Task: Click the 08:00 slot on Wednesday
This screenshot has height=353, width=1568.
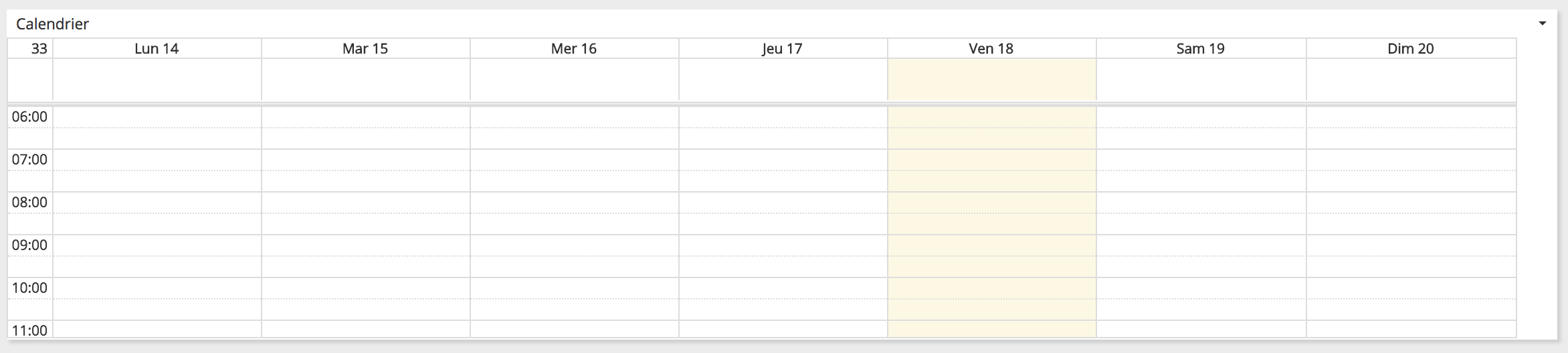Action: pyautogui.click(x=574, y=203)
